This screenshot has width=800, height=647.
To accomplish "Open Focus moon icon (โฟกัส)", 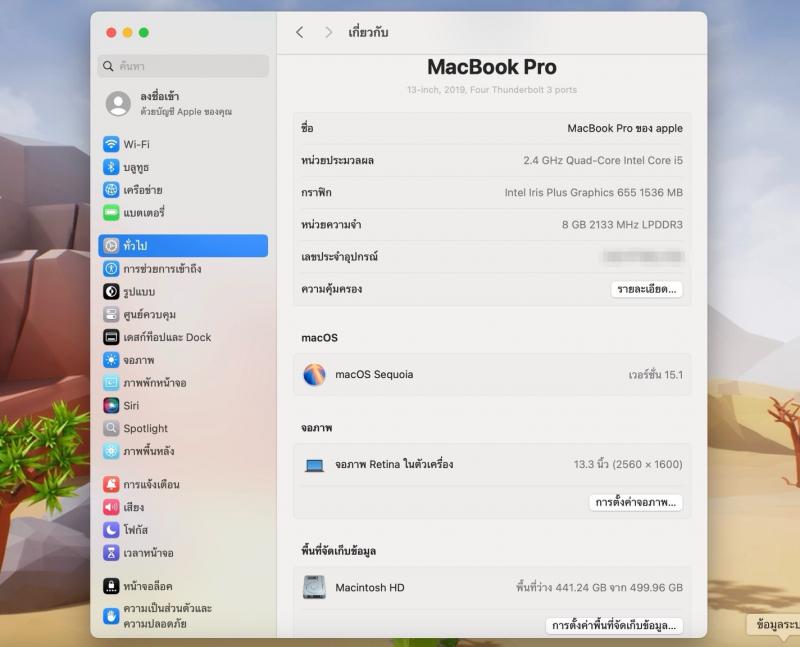I will (111, 530).
